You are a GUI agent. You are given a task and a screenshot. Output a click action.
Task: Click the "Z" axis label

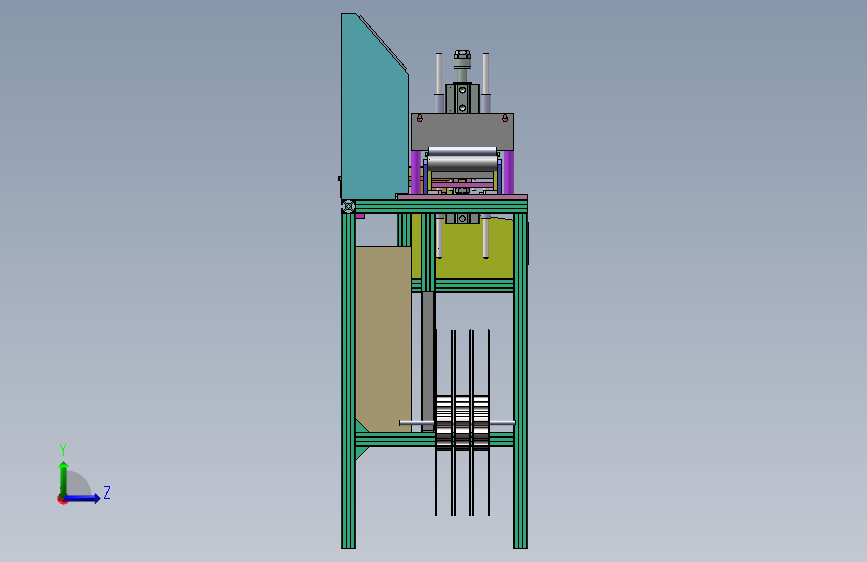tap(107, 492)
